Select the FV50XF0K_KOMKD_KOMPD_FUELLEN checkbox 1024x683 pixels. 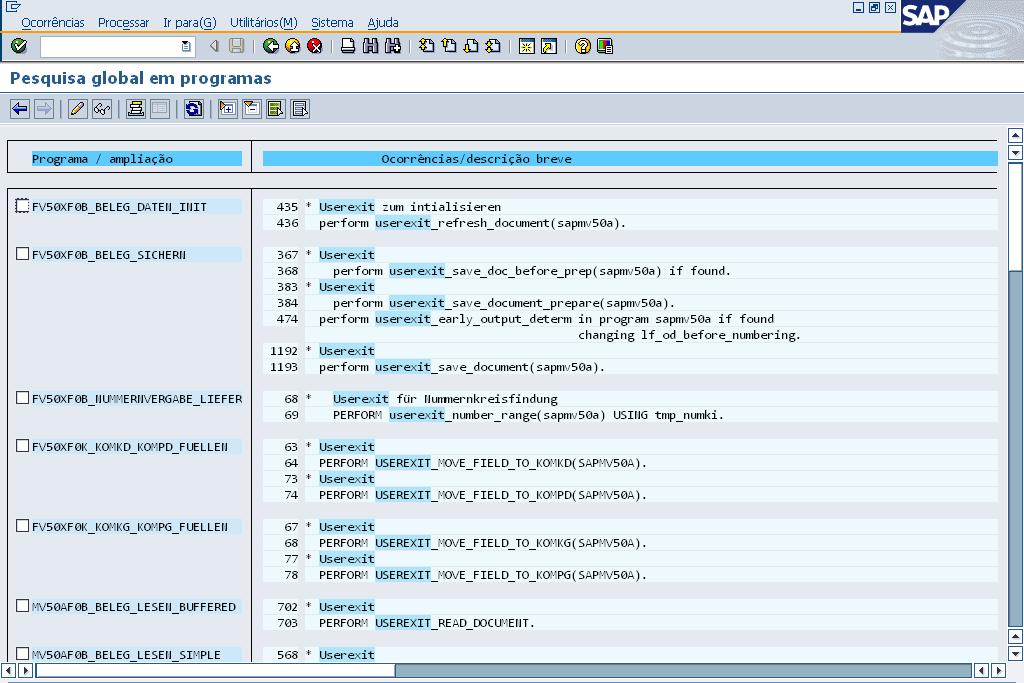[23, 446]
